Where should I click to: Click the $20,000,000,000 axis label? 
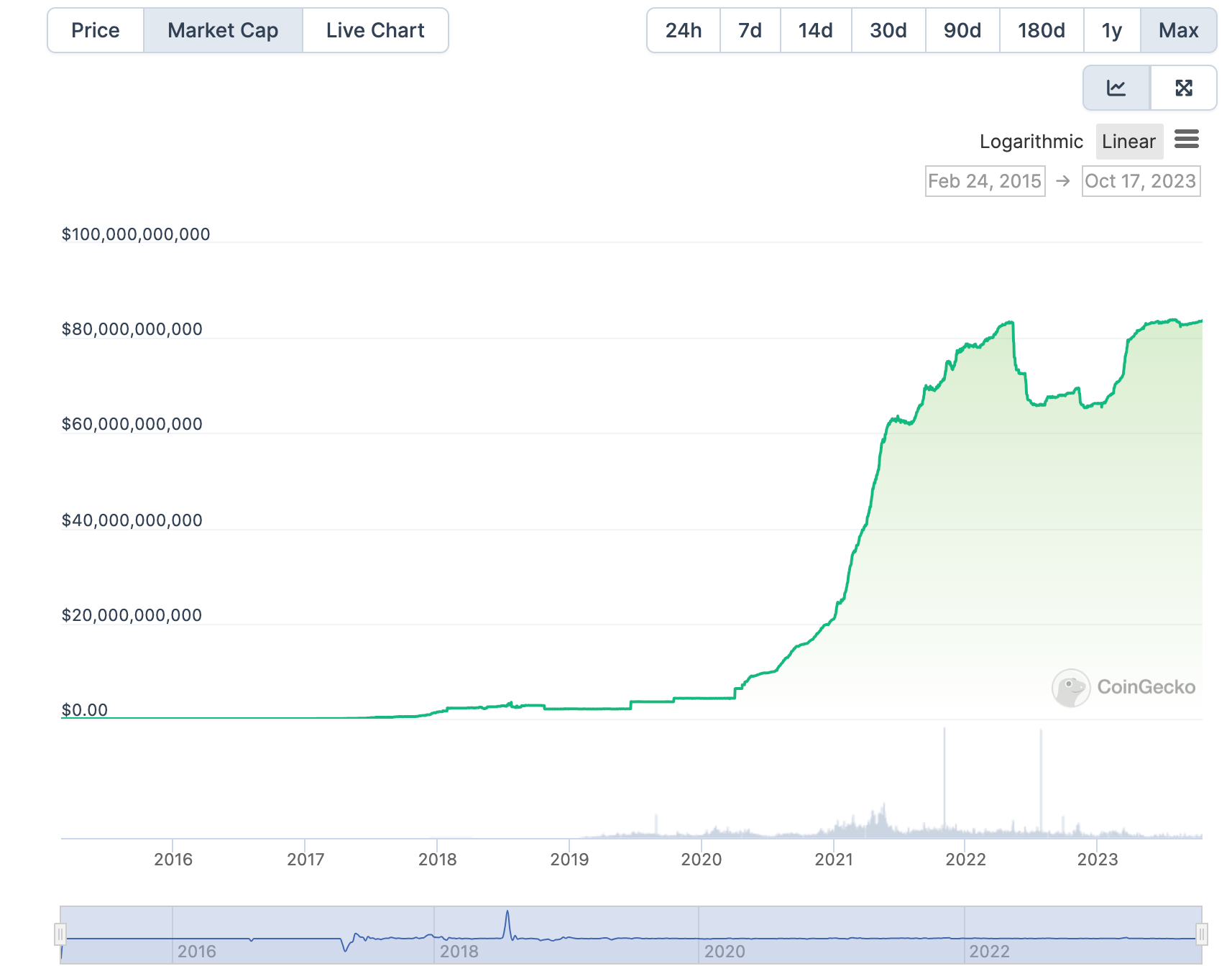pyautogui.click(x=132, y=615)
